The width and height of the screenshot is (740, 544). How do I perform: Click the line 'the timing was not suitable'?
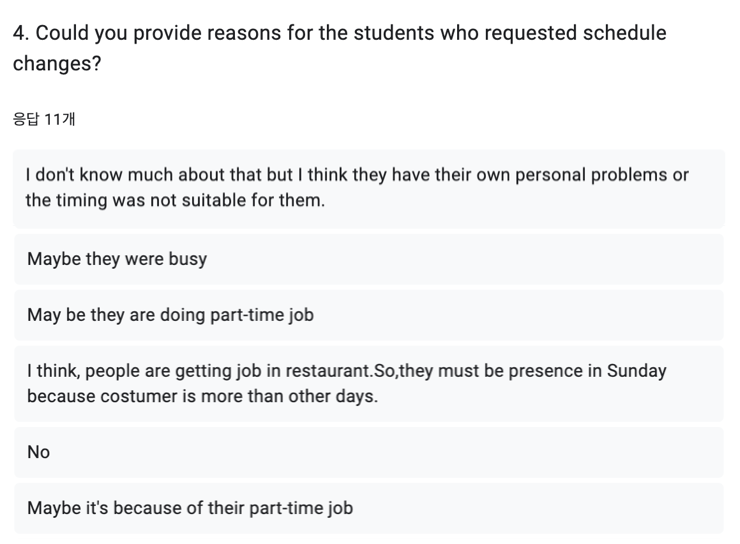(175, 200)
